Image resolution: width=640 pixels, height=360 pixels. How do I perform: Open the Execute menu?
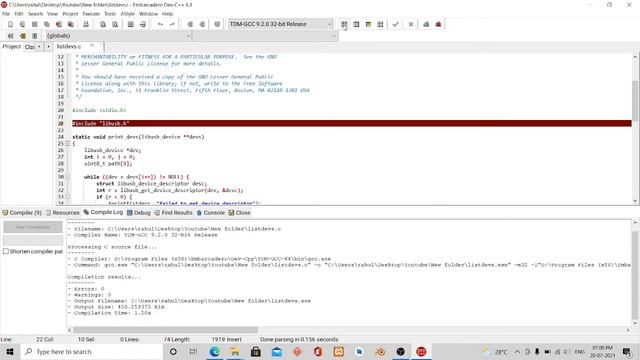click(91, 14)
